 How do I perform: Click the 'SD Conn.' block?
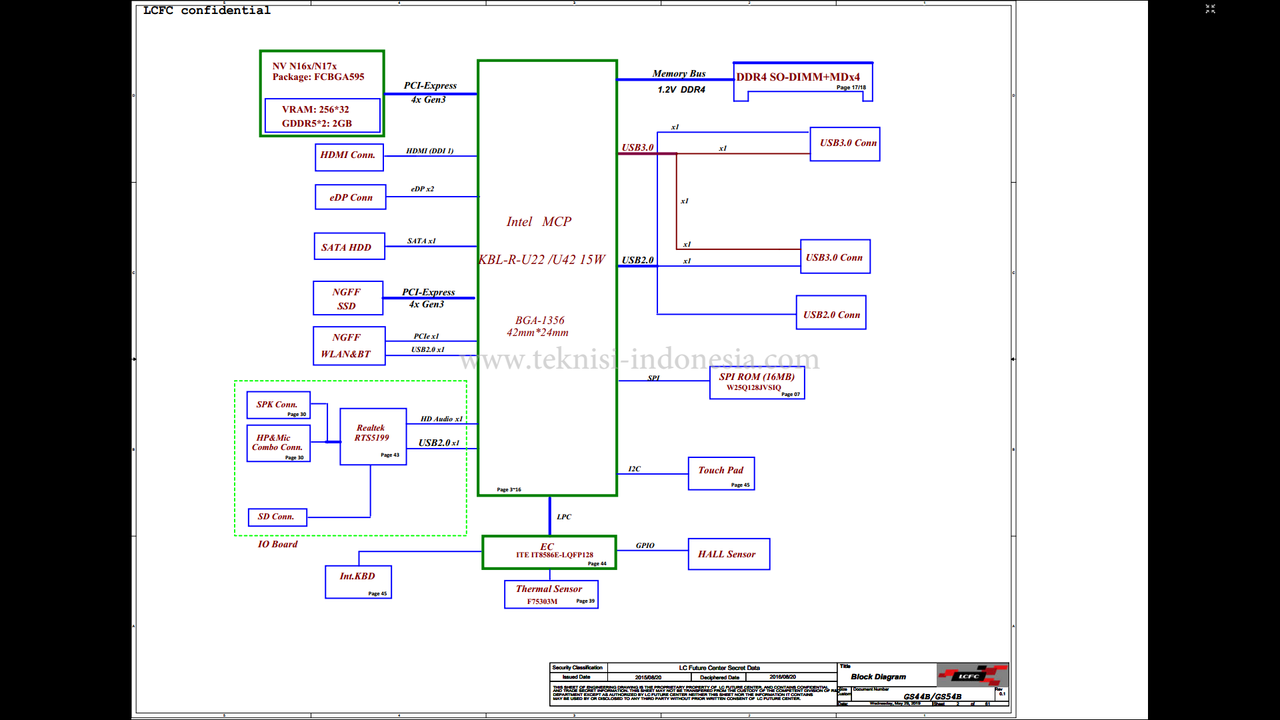pos(277,517)
